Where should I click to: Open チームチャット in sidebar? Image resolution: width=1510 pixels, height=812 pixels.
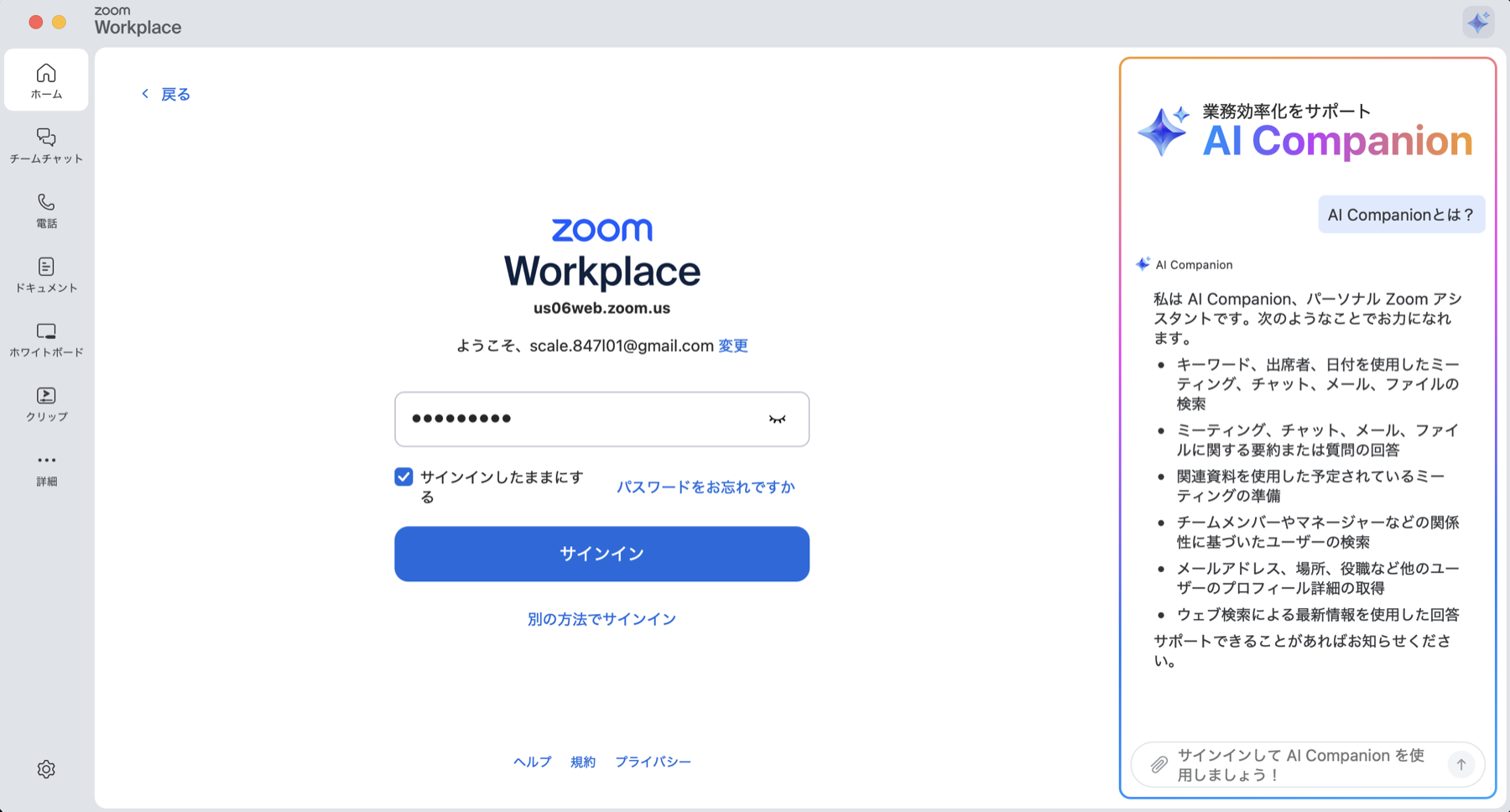click(46, 146)
